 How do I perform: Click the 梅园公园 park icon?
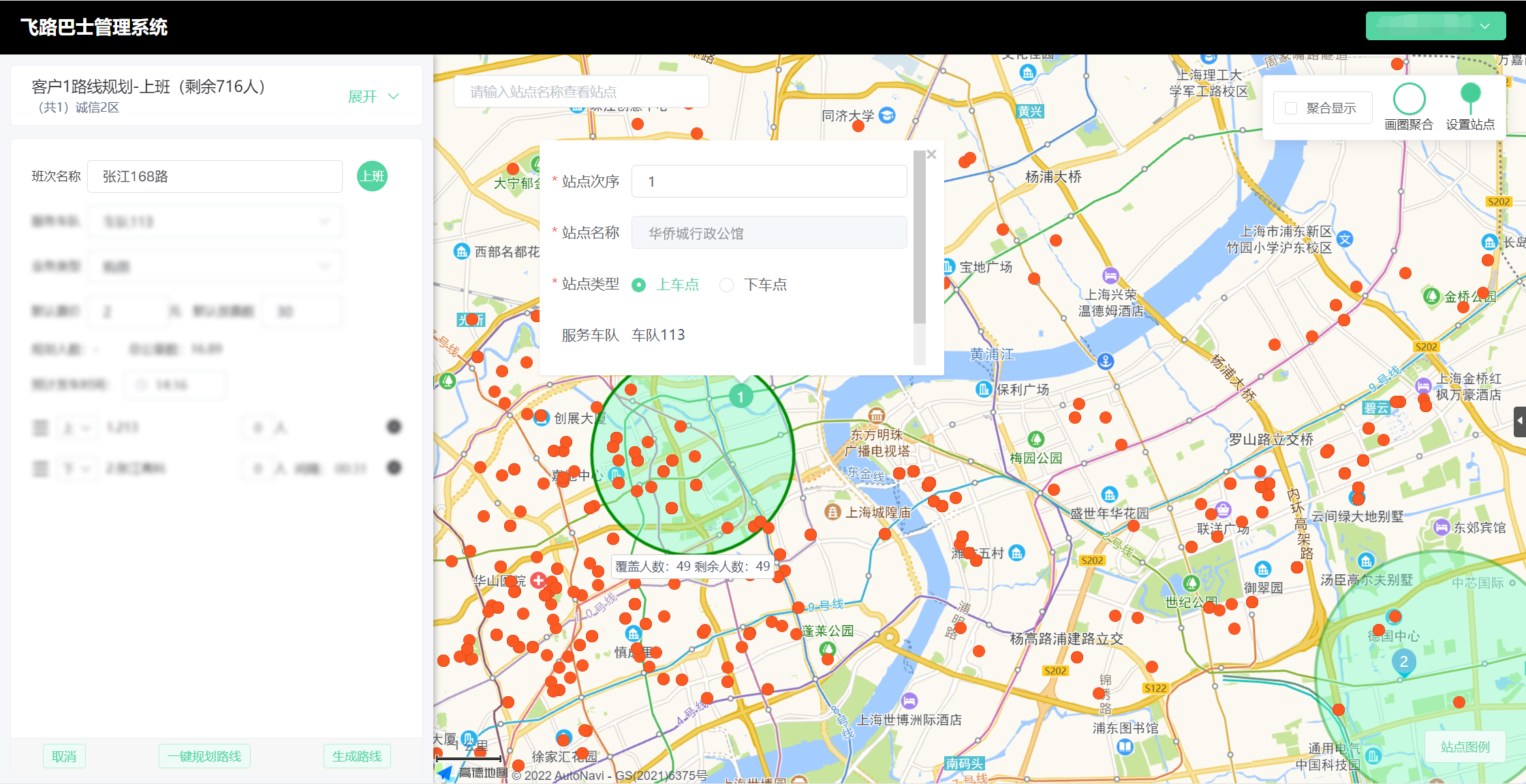click(1035, 439)
